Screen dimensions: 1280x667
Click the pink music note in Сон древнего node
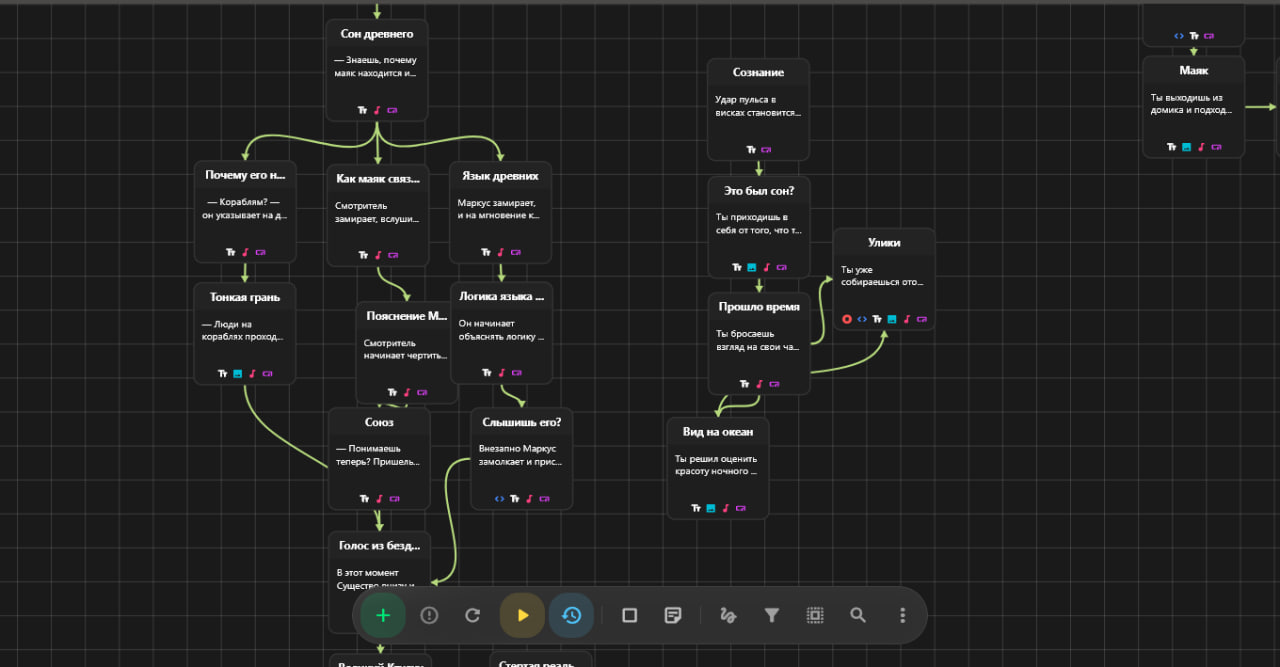[x=377, y=110]
